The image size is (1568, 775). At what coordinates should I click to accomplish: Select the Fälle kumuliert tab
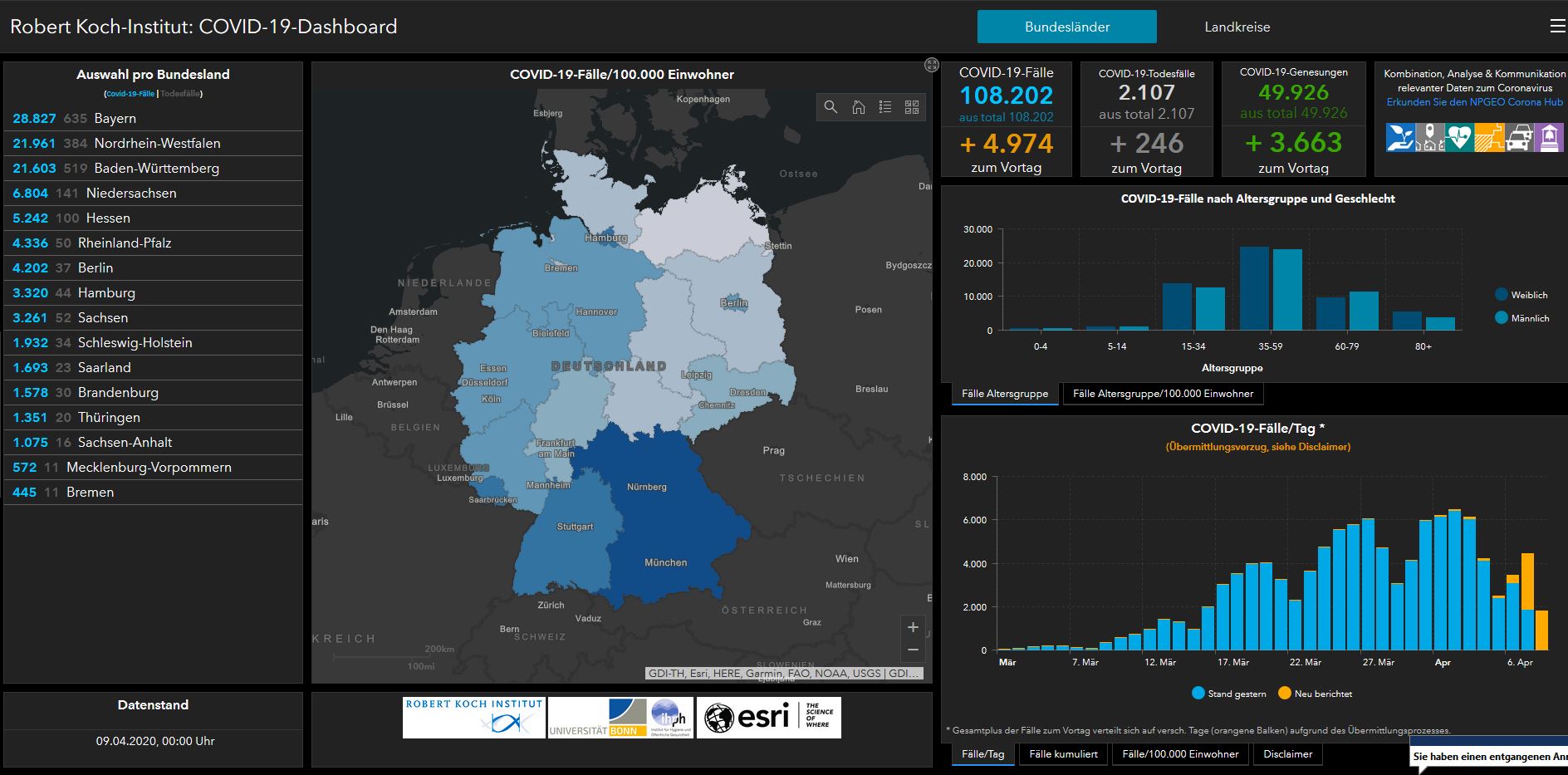(1062, 754)
